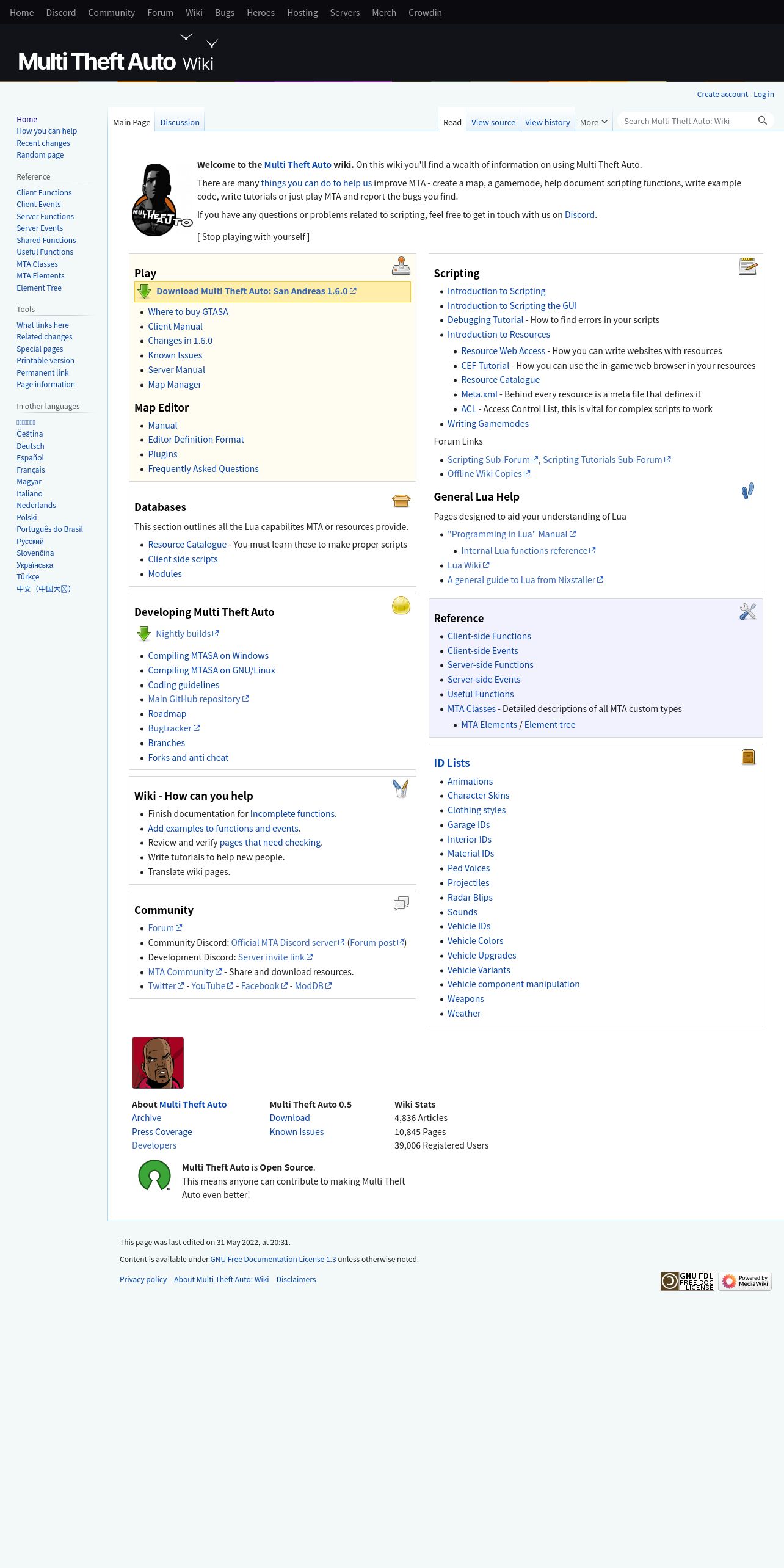
Task: Open Official MTA Discord server link
Action: 288,942
